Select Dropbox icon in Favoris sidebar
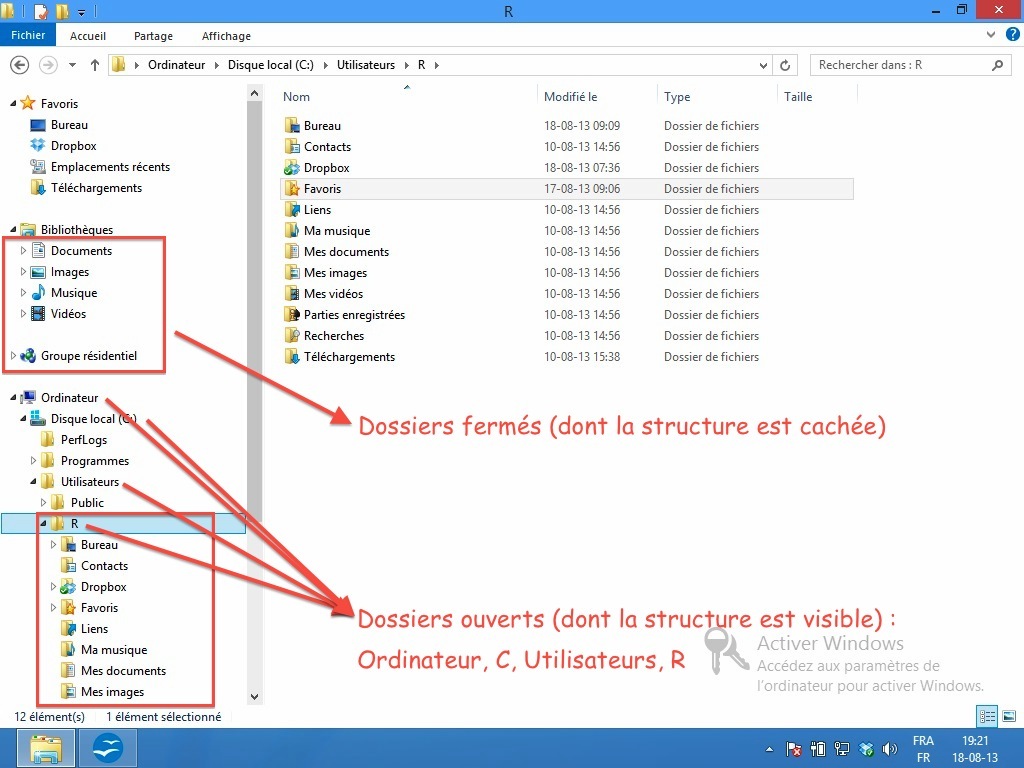This screenshot has height=768, width=1024. point(38,146)
